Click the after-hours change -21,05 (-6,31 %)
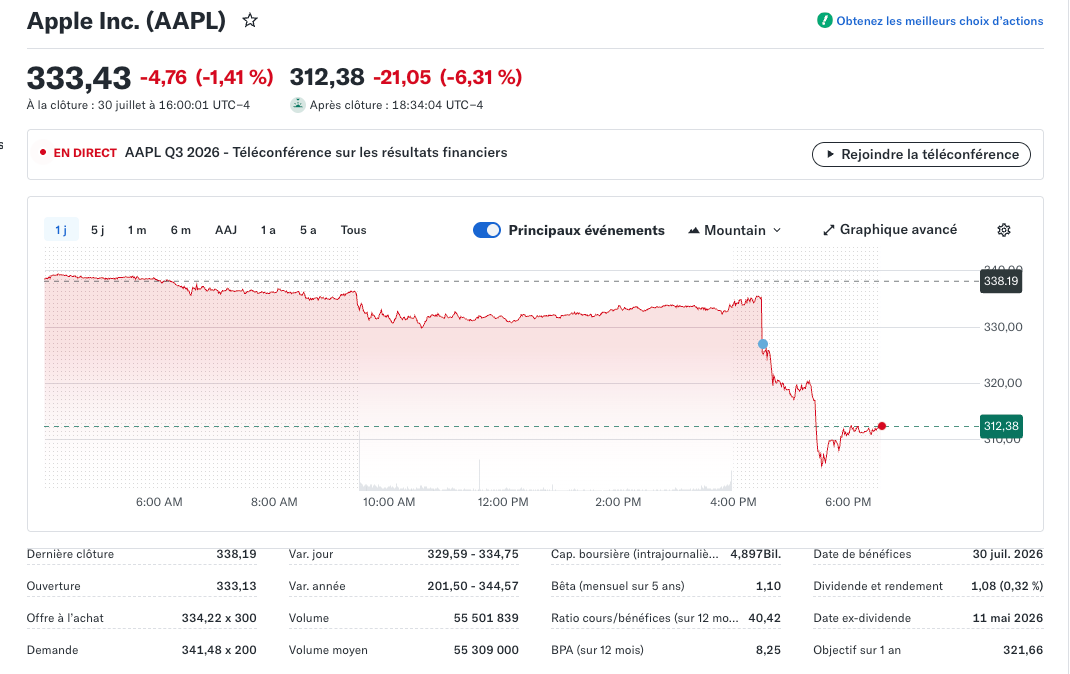 [x=448, y=77]
